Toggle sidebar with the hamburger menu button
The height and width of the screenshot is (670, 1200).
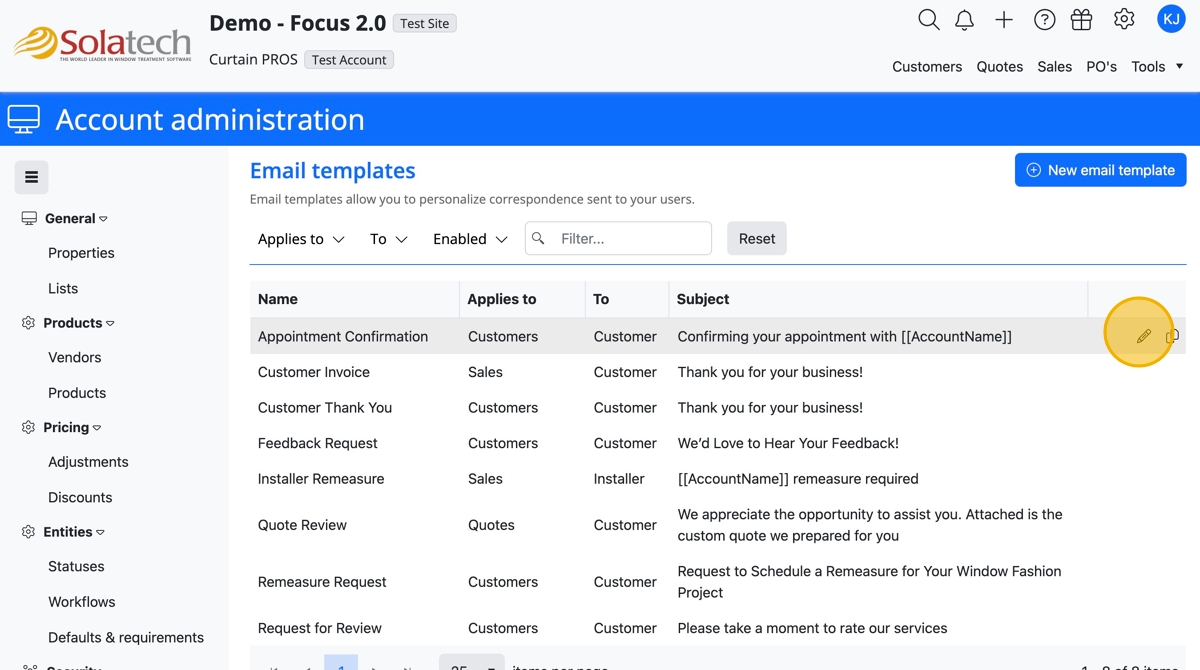tap(31, 177)
